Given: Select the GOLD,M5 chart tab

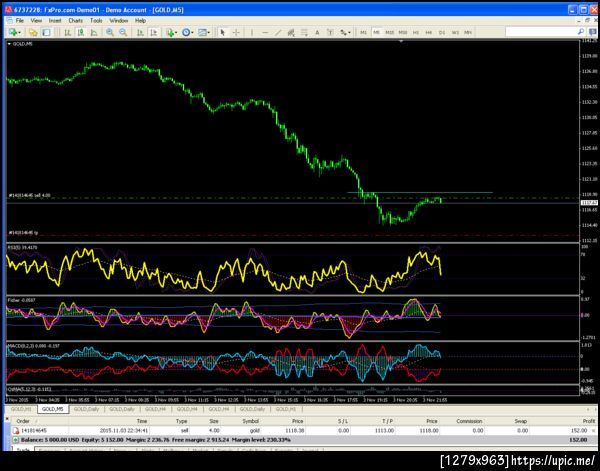Looking at the screenshot, I should (x=53, y=409).
